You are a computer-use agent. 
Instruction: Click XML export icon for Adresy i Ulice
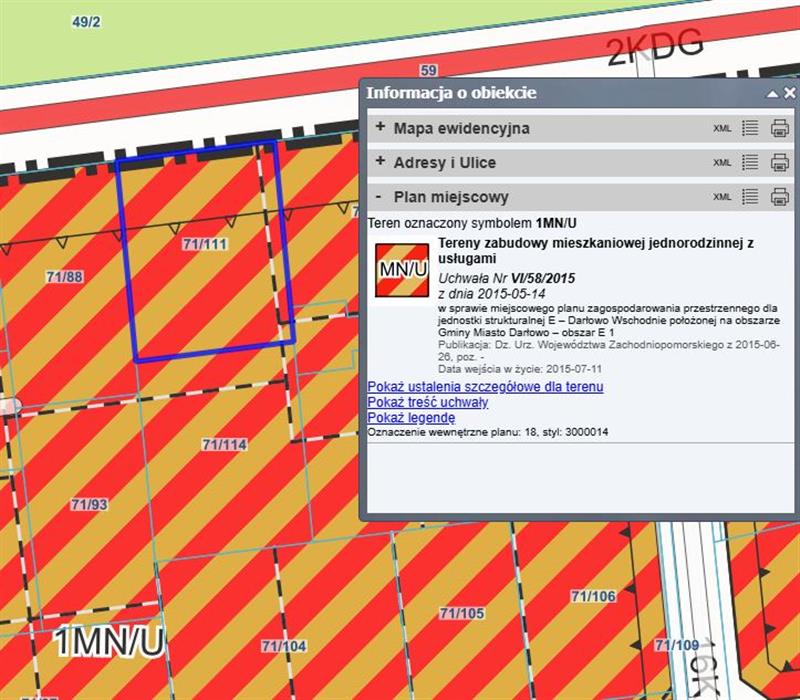[x=722, y=163]
